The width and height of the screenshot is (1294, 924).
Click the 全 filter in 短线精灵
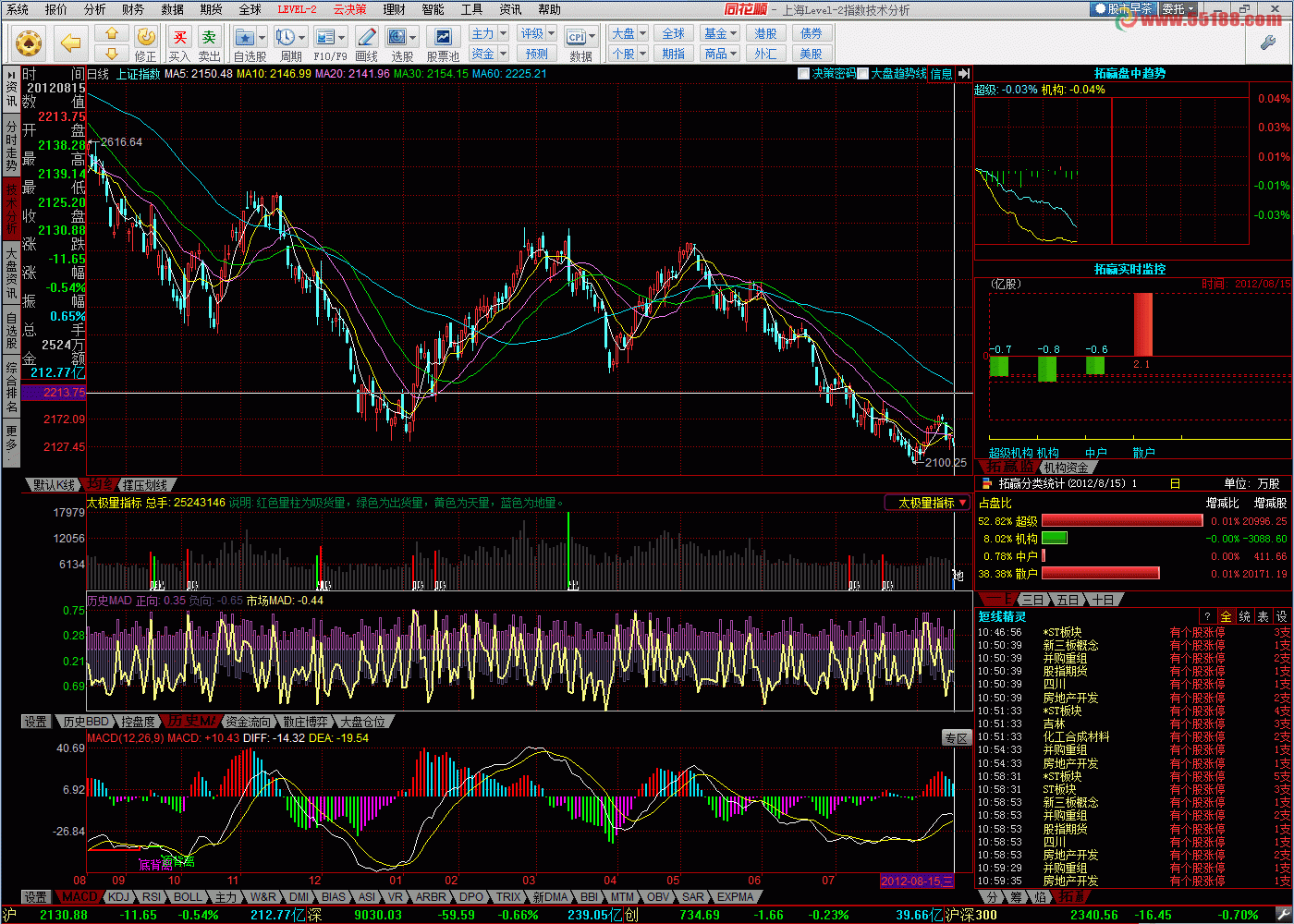tap(1226, 616)
